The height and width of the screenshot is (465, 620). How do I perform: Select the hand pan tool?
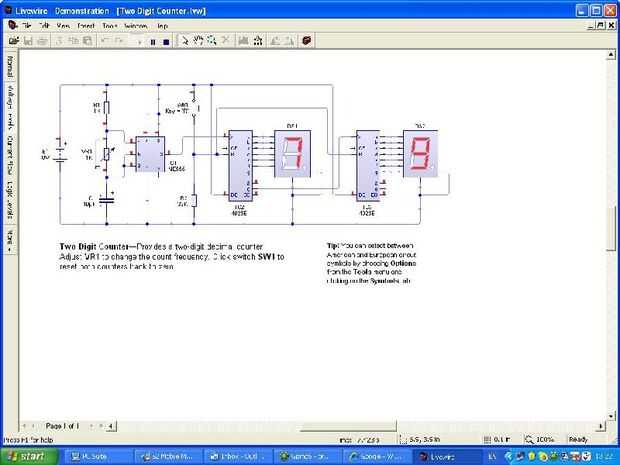coord(198,41)
